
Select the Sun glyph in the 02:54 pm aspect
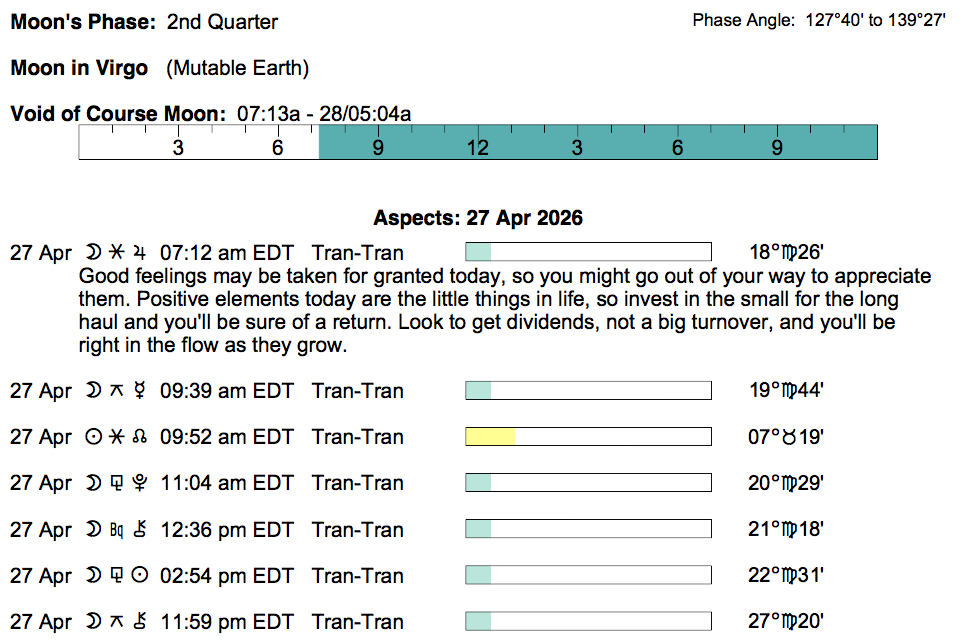[139, 575]
